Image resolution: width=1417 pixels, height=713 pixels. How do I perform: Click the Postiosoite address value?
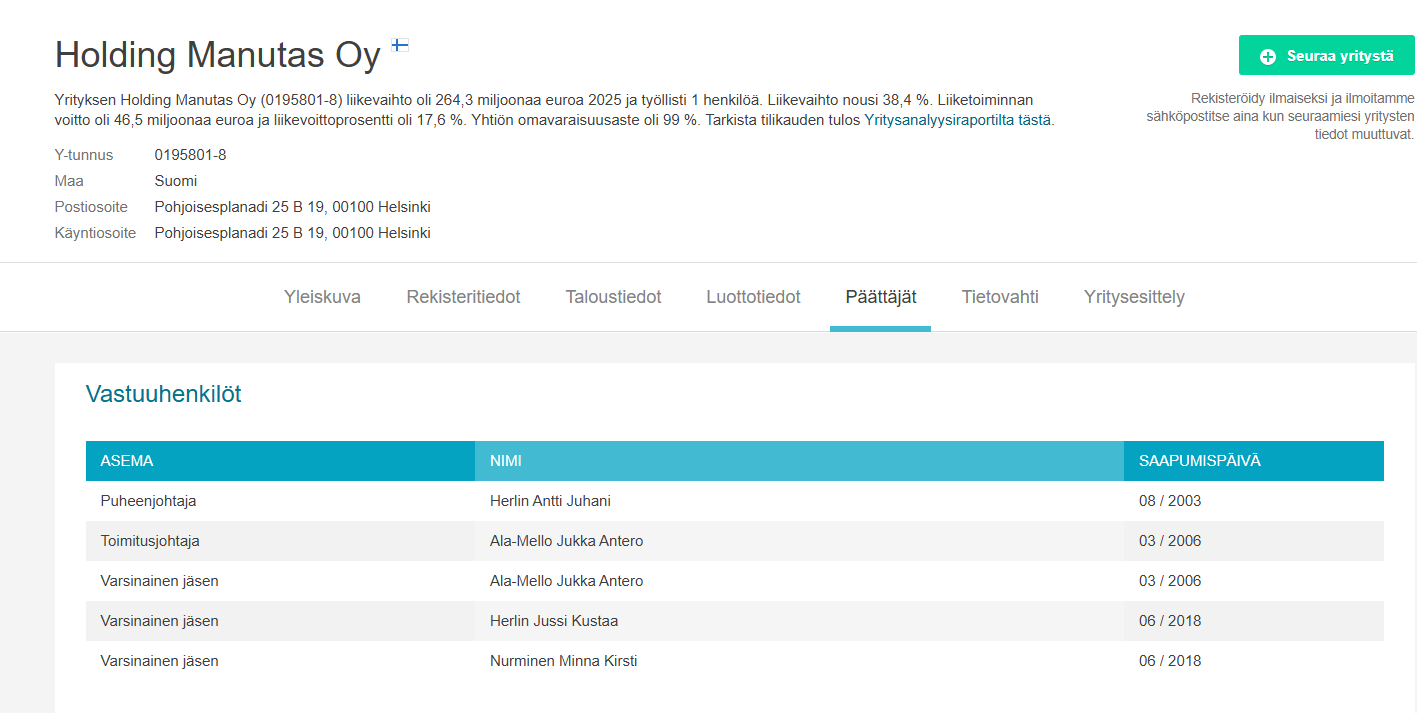pyautogui.click(x=292, y=207)
